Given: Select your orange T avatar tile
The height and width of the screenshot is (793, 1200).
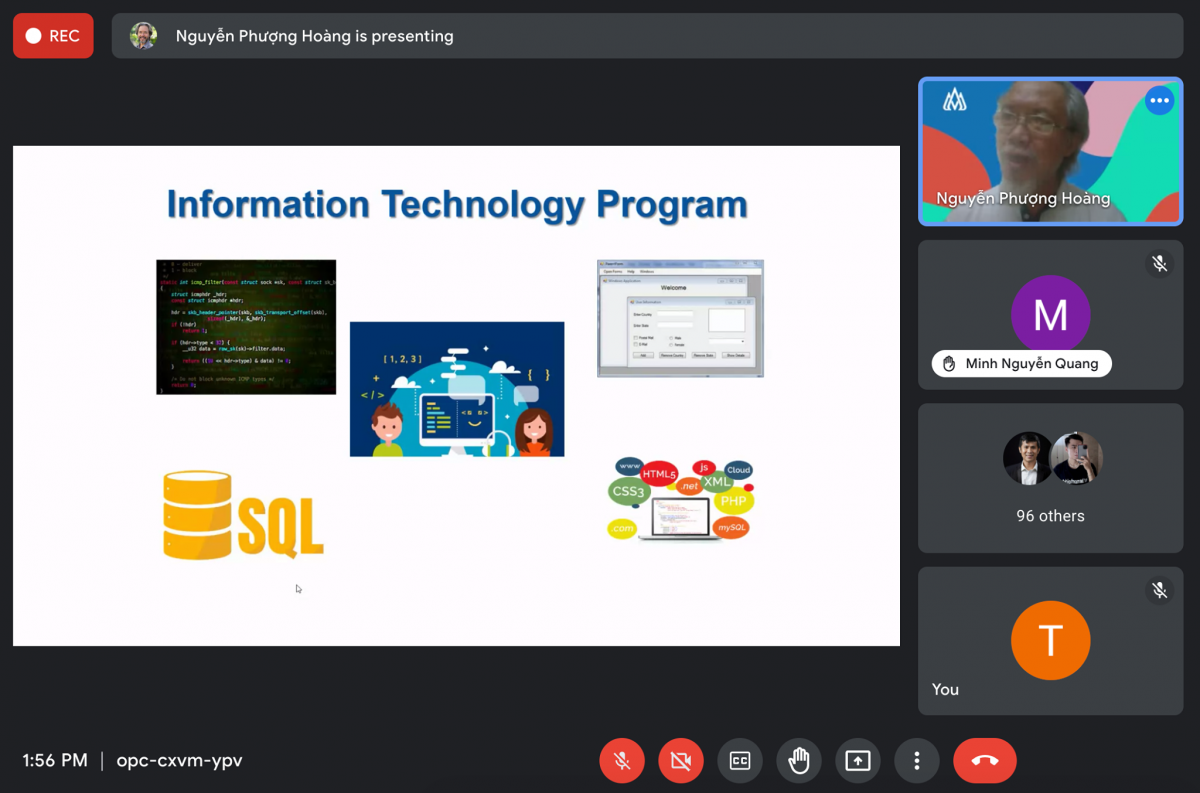Looking at the screenshot, I should 1050,641.
